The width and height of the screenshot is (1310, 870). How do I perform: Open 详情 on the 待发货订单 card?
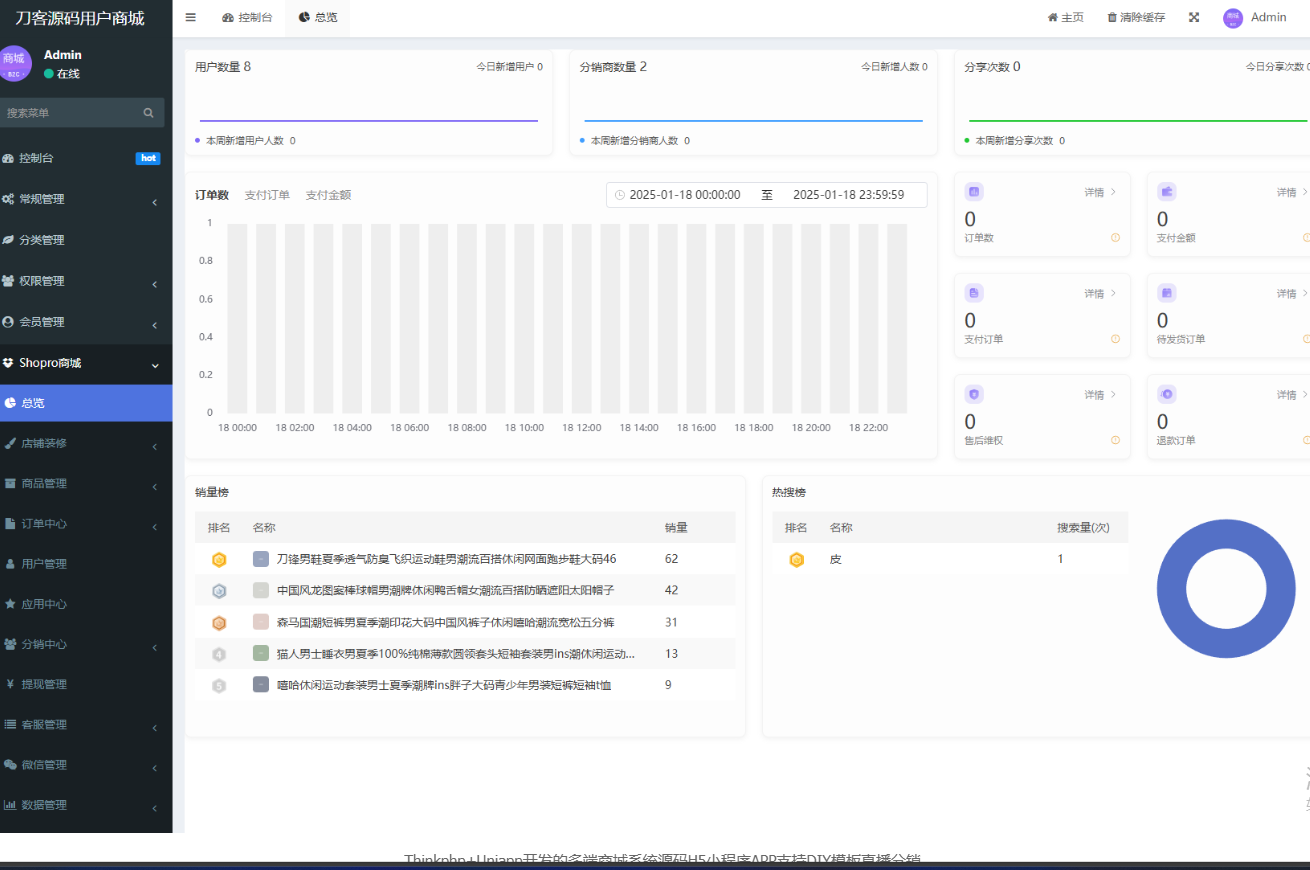click(1292, 293)
